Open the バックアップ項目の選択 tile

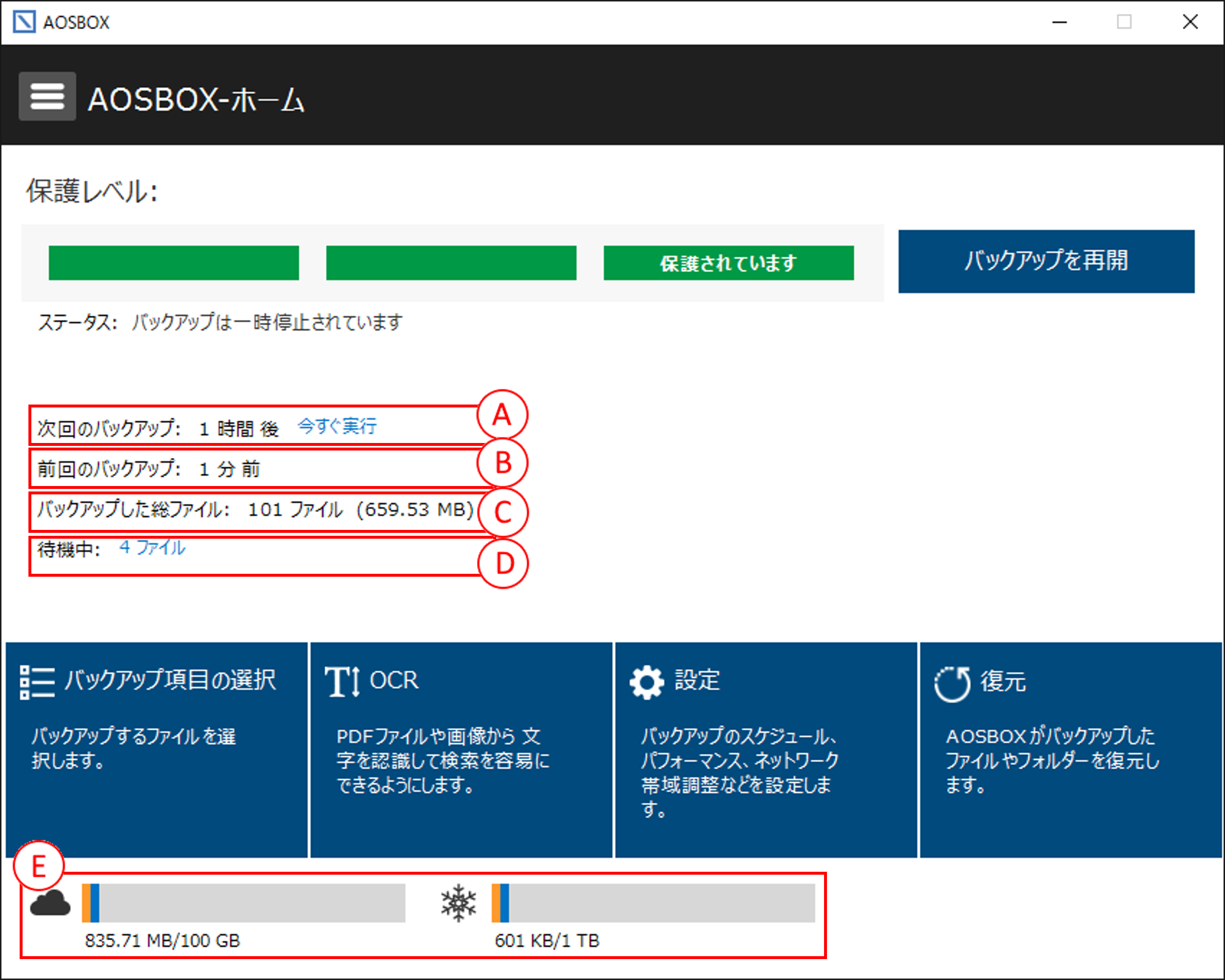click(x=157, y=749)
